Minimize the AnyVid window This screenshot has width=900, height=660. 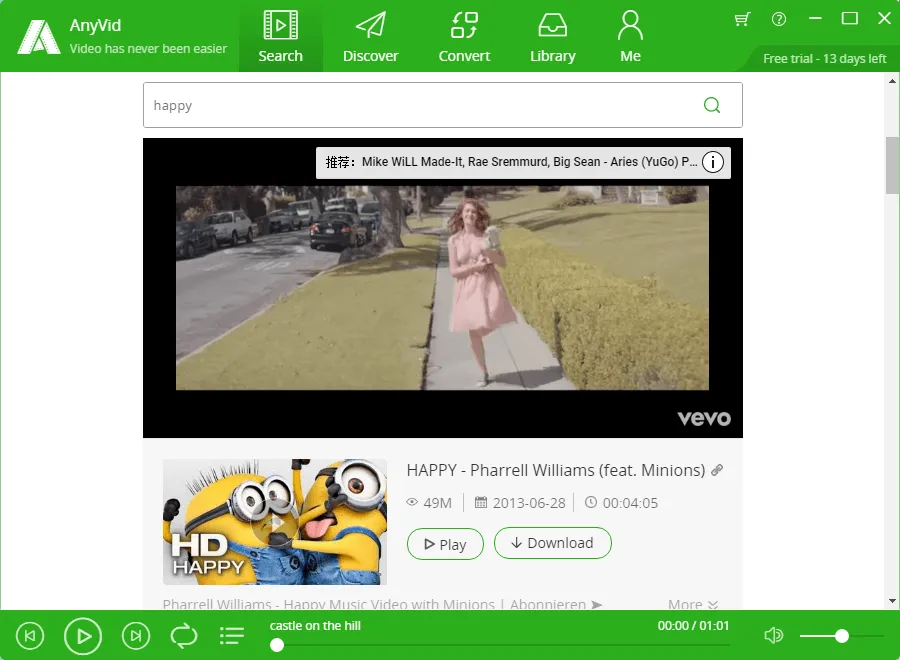[x=814, y=18]
